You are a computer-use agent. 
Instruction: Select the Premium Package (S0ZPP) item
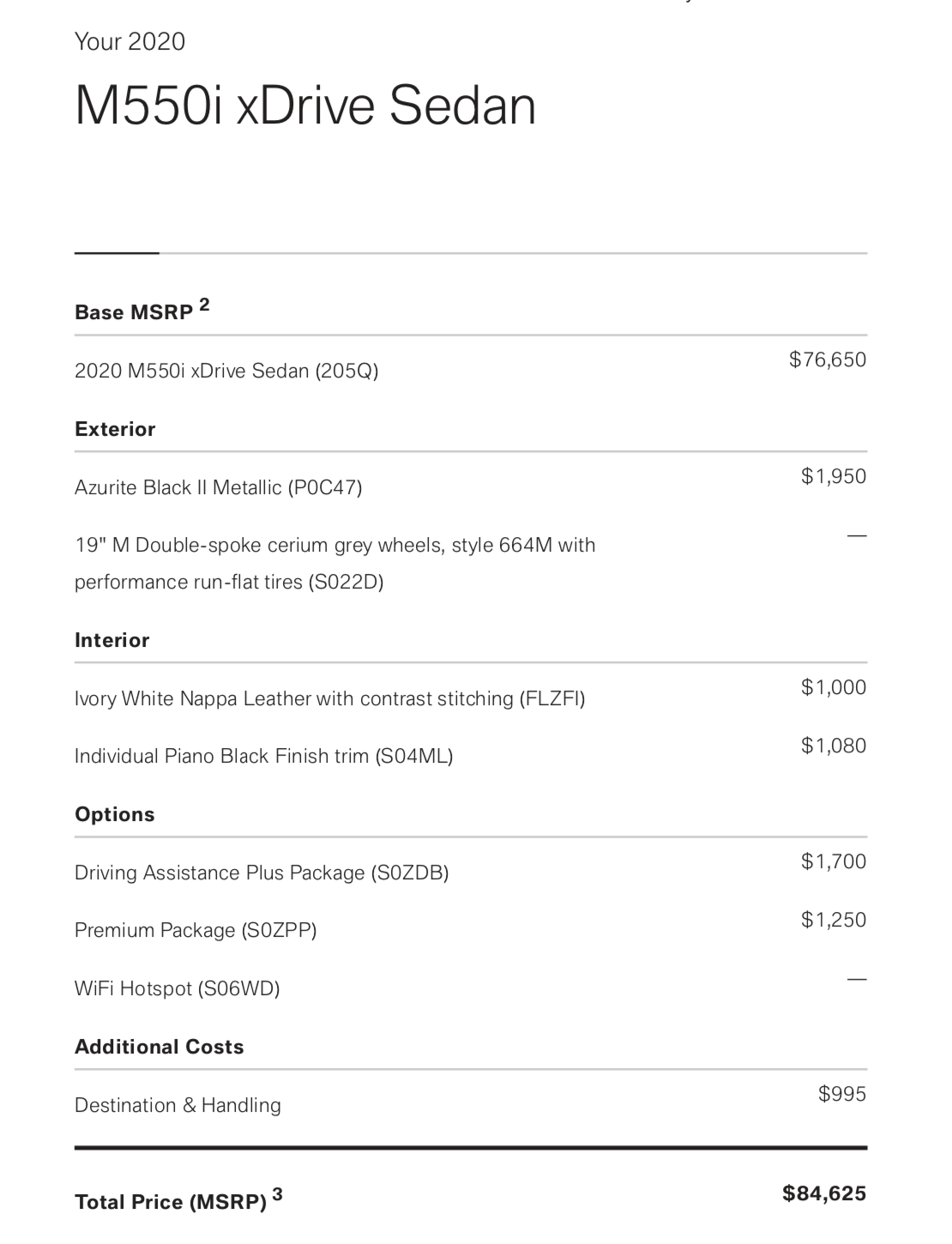point(196,930)
